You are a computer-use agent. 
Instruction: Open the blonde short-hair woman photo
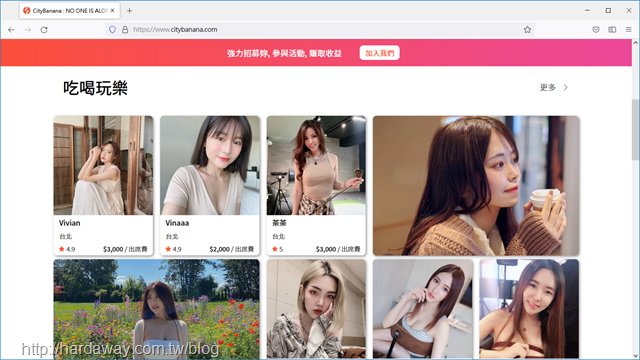[316, 309]
